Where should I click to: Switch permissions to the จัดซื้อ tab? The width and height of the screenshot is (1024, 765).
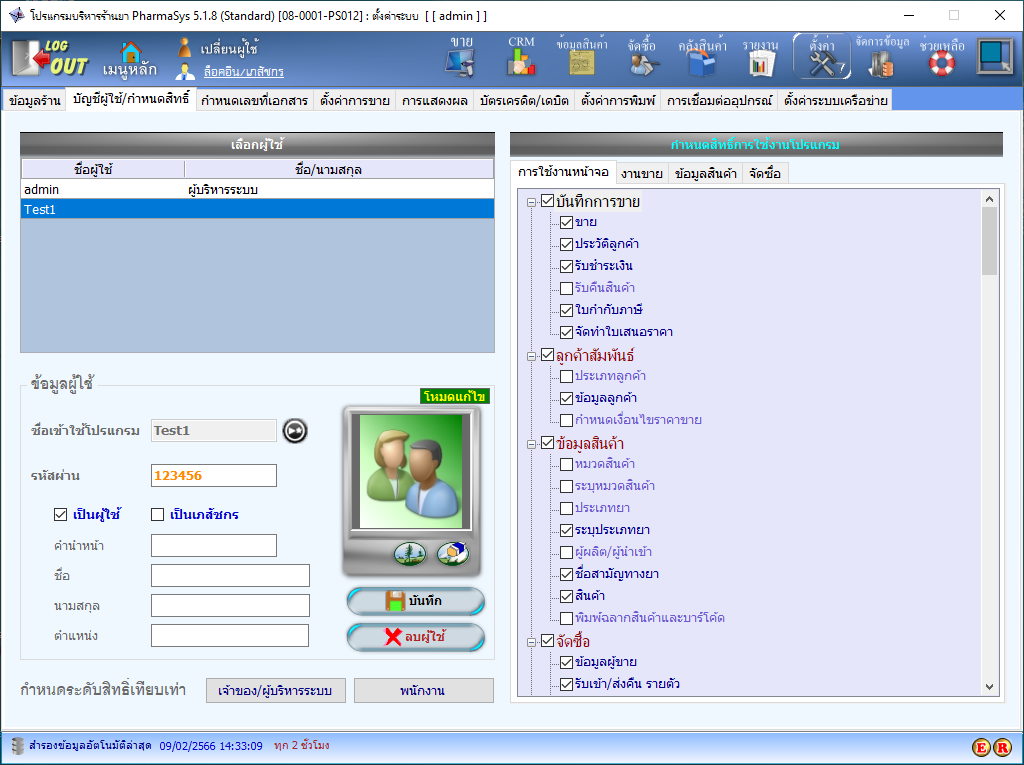[x=765, y=173]
